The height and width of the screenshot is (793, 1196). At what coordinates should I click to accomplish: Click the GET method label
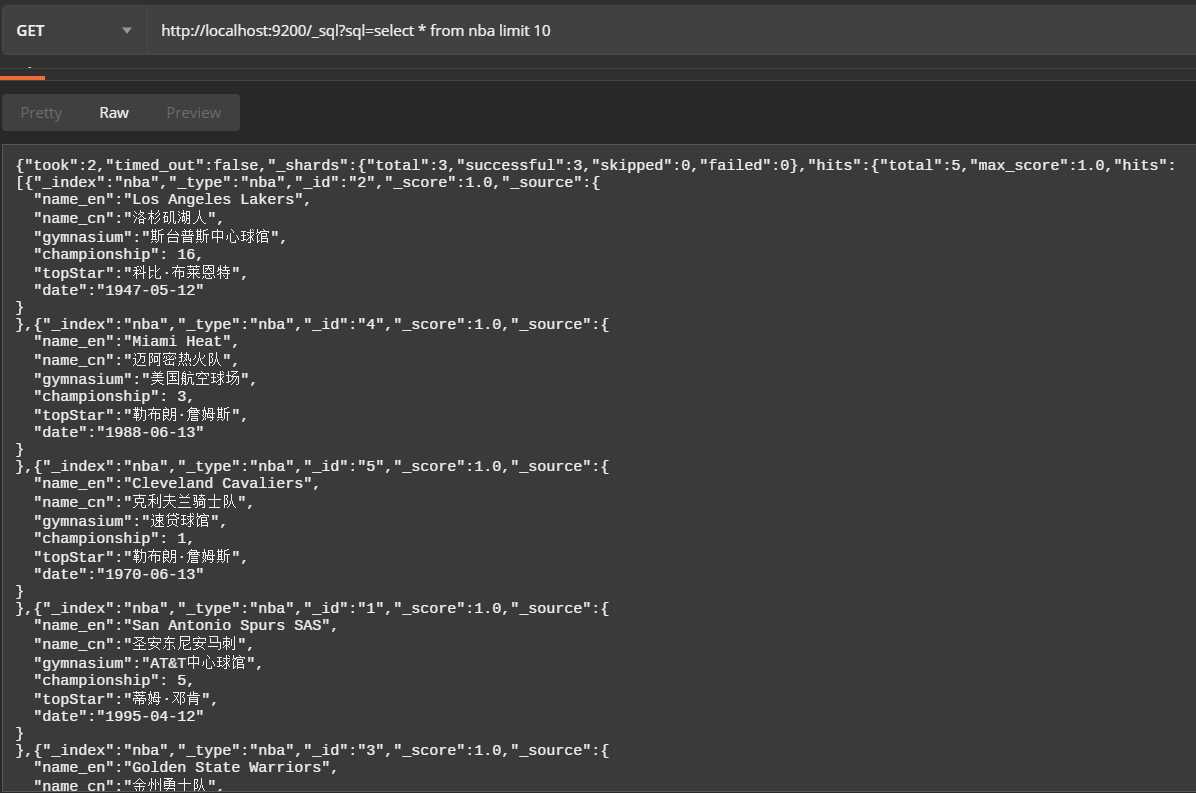pyautogui.click(x=31, y=30)
